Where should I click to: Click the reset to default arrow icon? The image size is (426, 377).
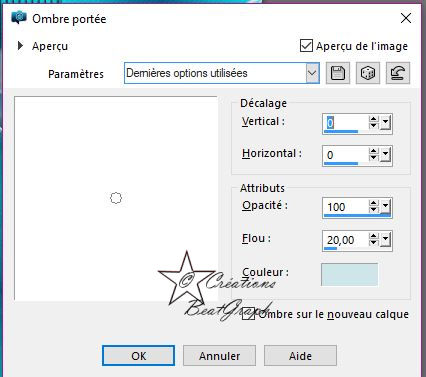[398, 73]
